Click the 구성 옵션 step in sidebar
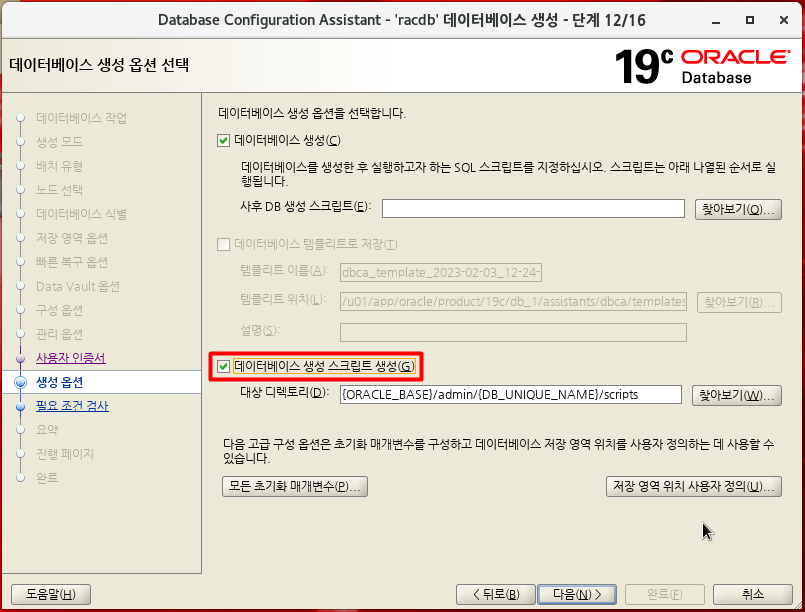Viewport: 805px width, 612px height. (60, 310)
